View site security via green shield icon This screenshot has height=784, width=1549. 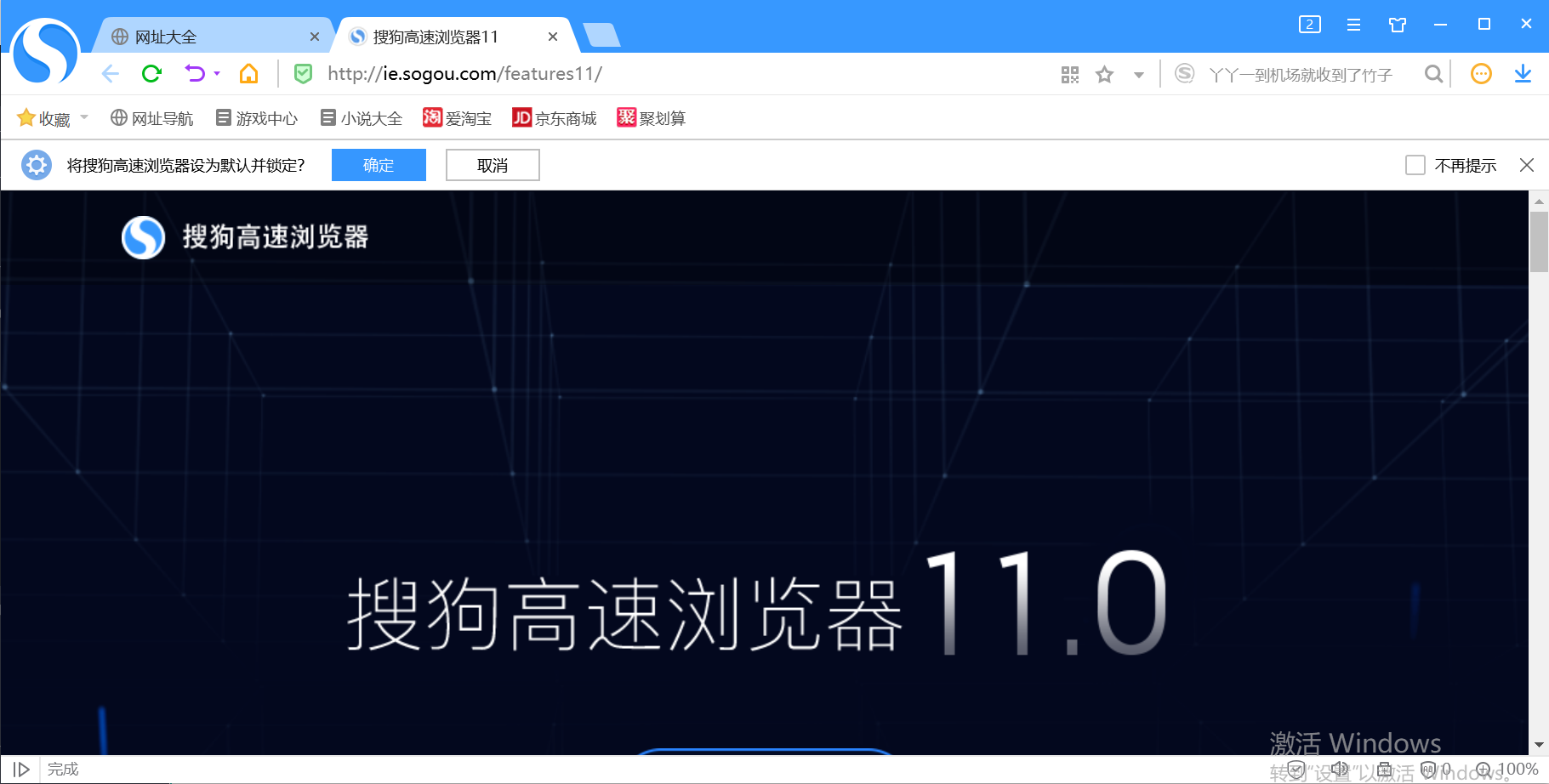pos(303,74)
